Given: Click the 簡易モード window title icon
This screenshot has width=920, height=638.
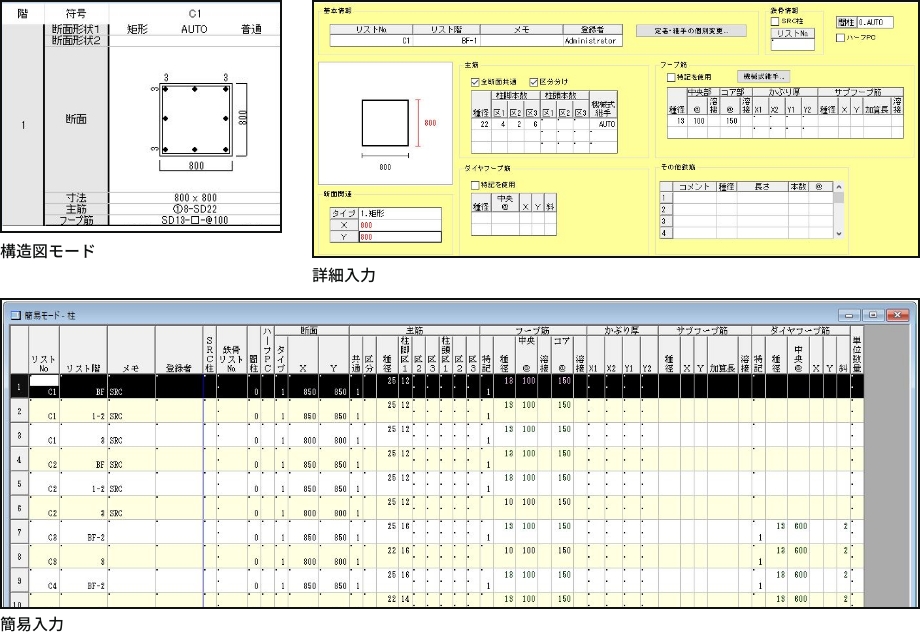Looking at the screenshot, I should [15, 317].
